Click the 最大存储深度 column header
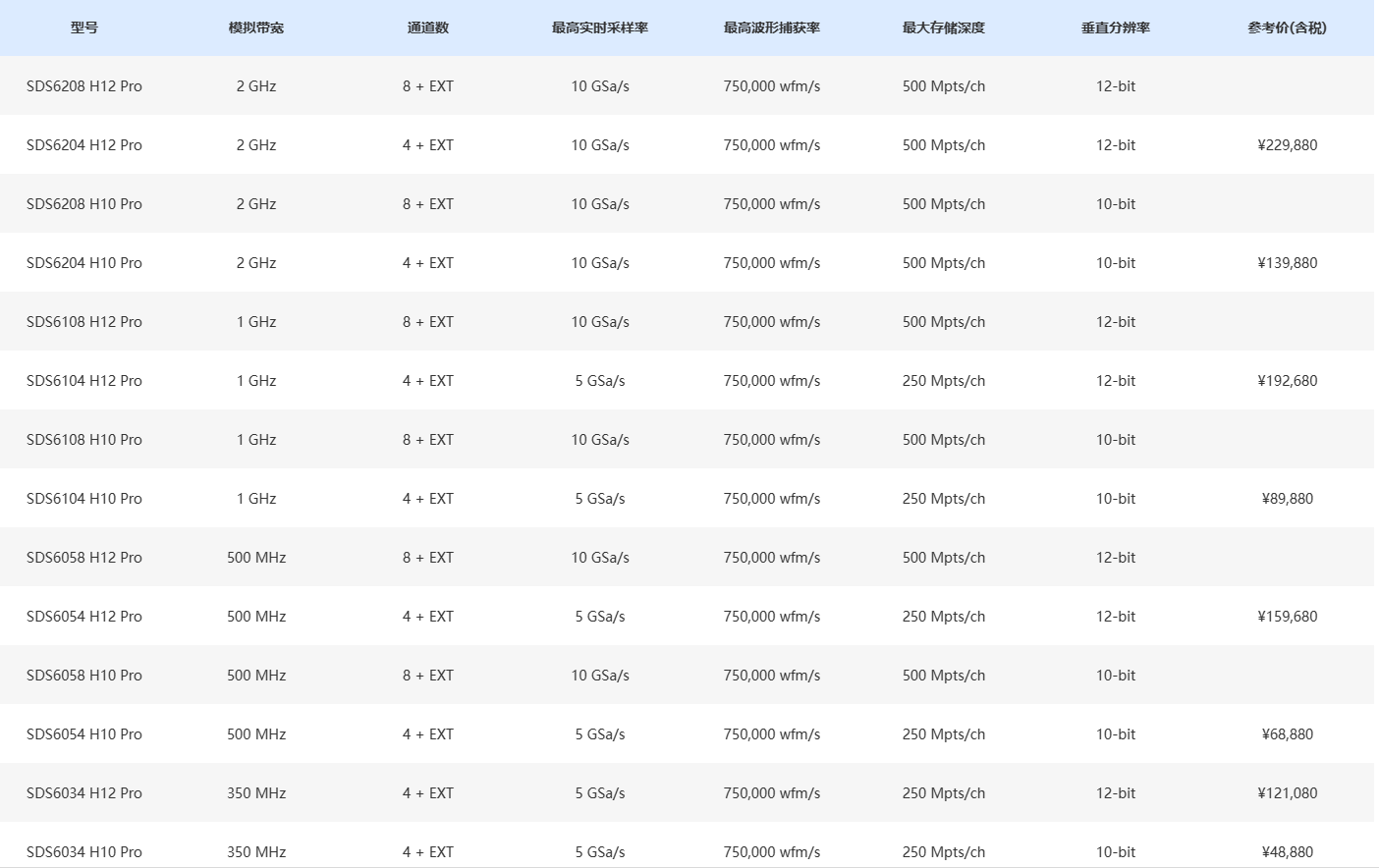1379x868 pixels. point(944,27)
